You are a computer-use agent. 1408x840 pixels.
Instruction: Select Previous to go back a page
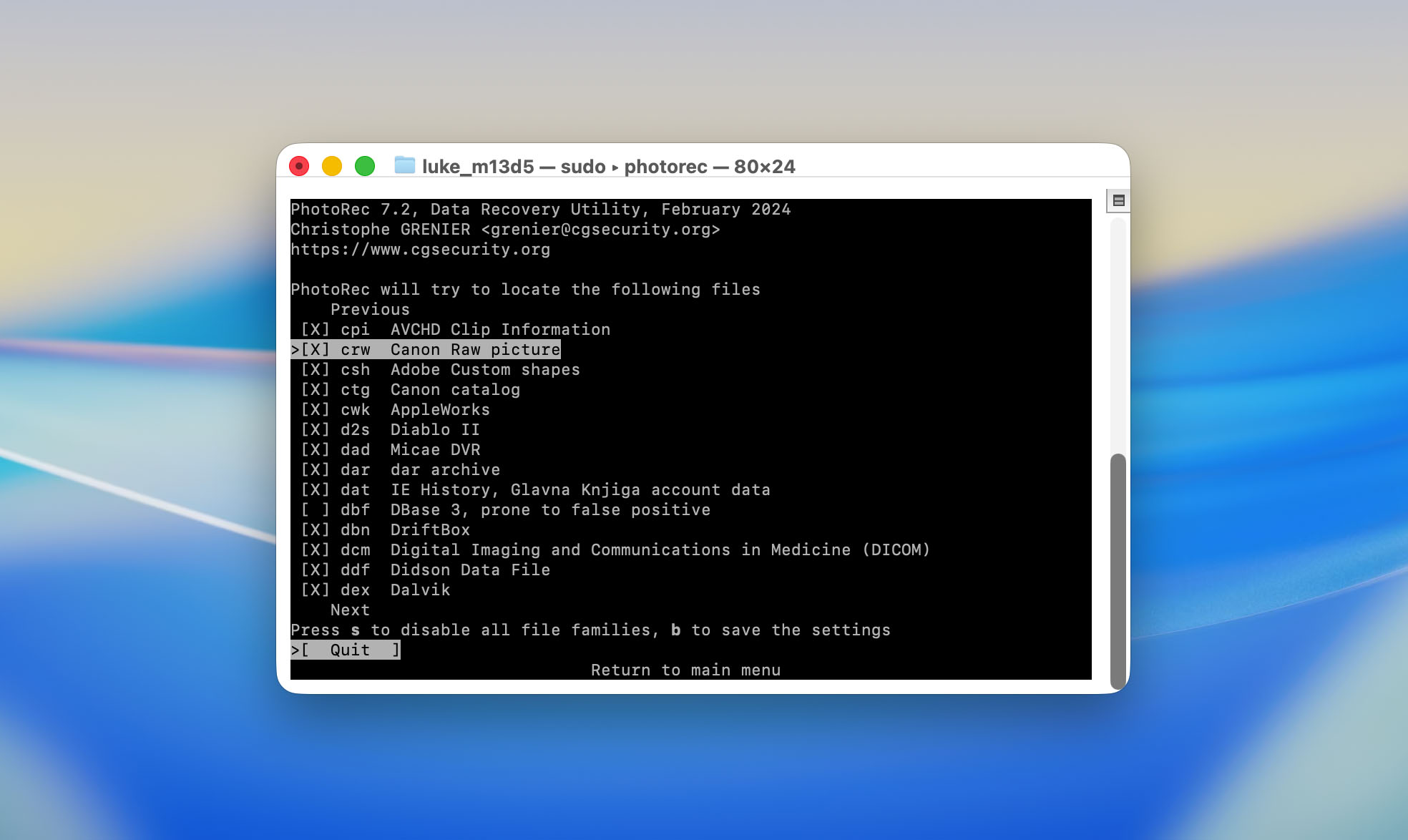click(370, 309)
